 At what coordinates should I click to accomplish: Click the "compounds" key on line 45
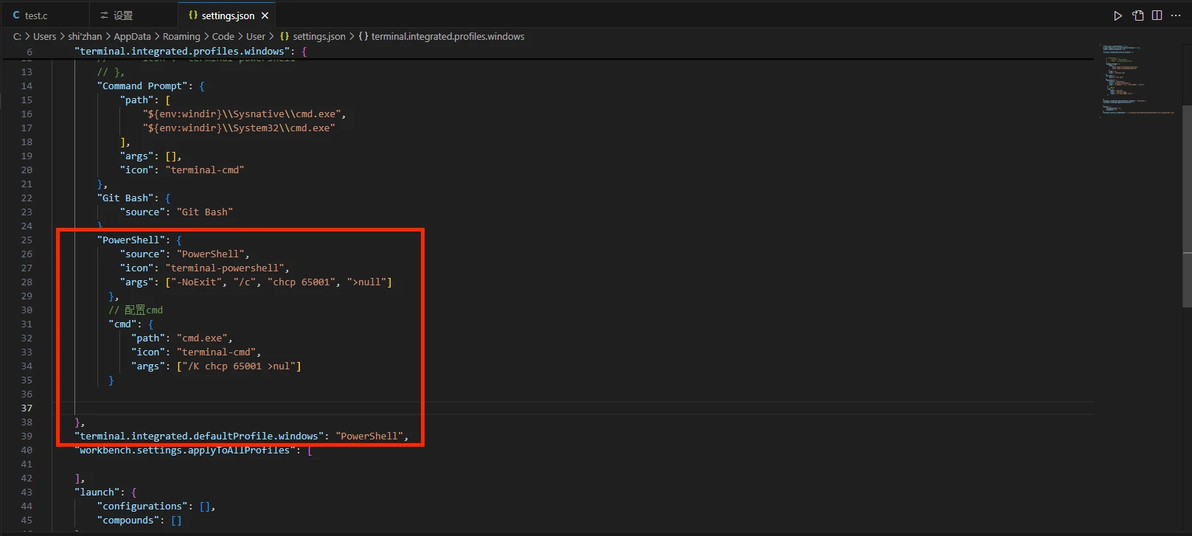(128, 520)
